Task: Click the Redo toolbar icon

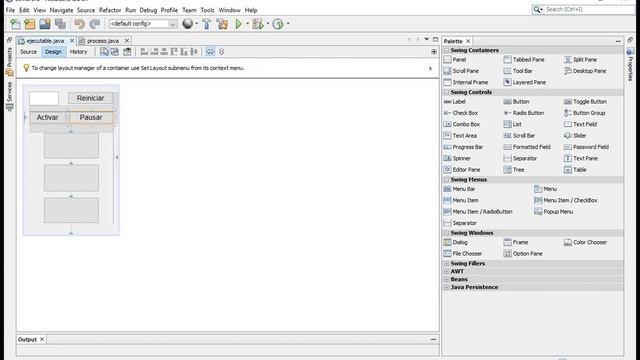Action: 95,24
